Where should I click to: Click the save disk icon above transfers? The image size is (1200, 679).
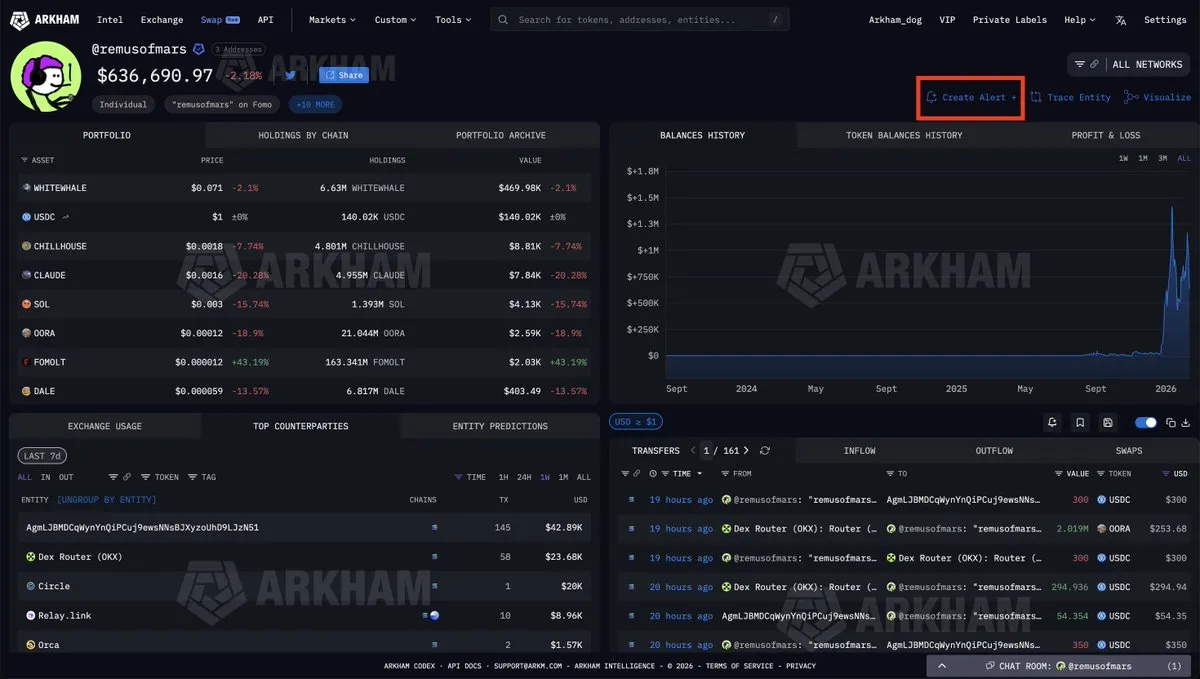click(1107, 423)
